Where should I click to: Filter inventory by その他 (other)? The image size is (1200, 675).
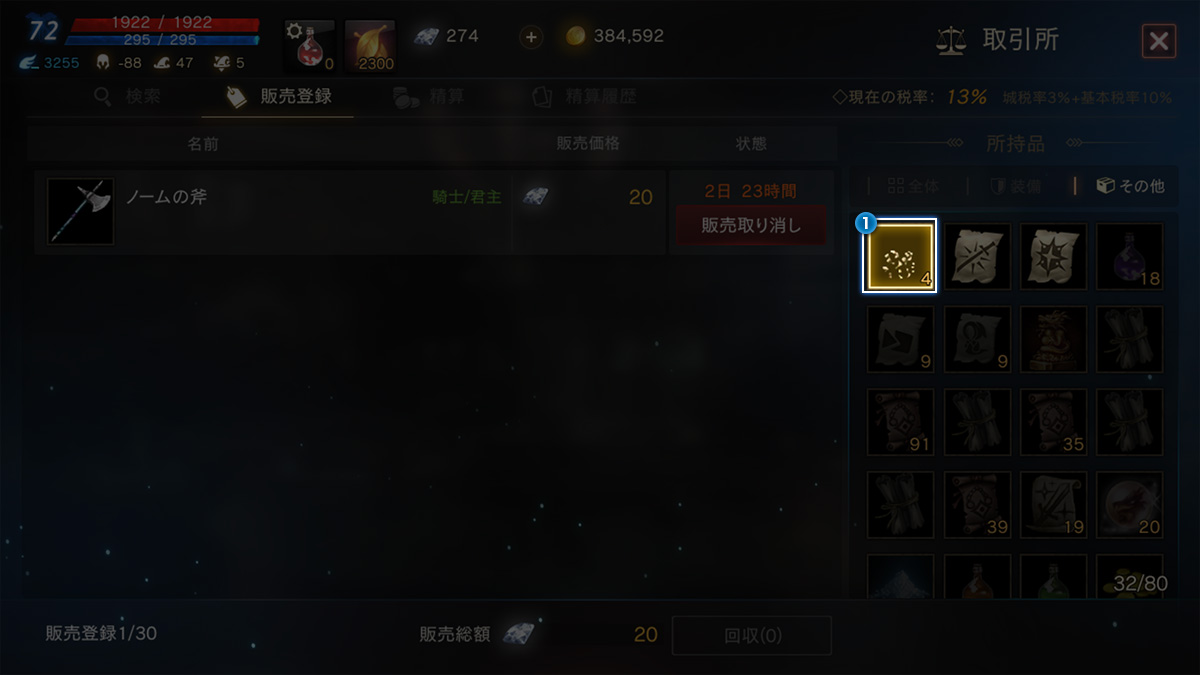point(1130,186)
